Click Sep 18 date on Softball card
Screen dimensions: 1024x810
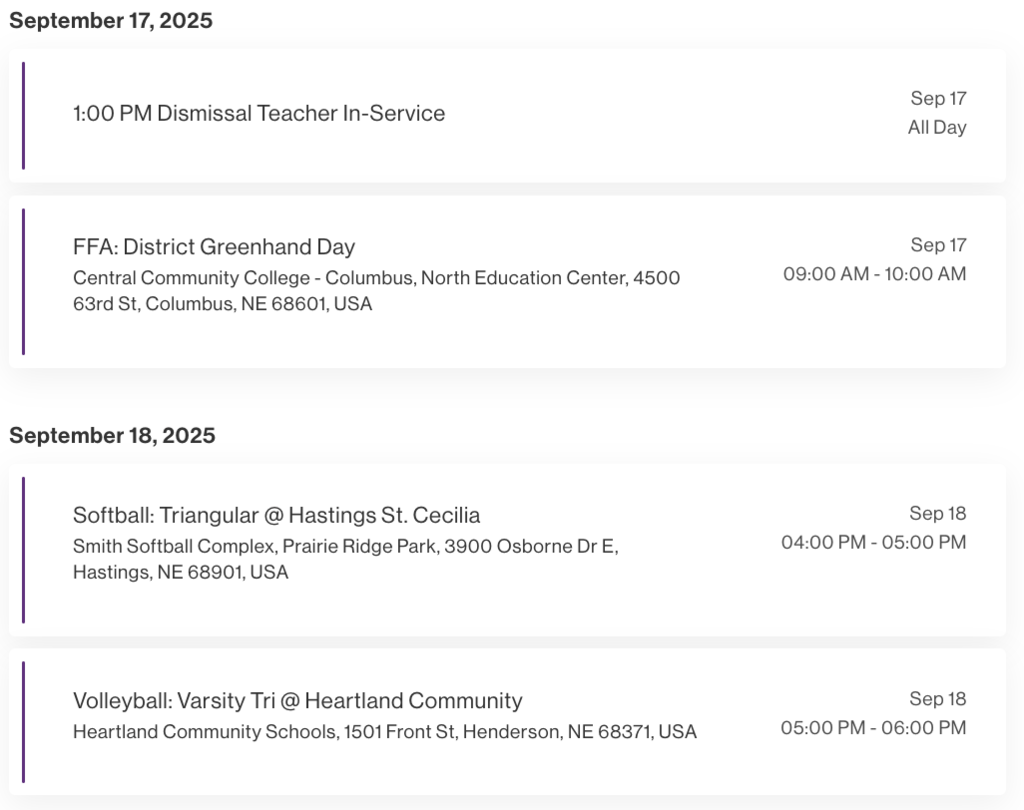[938, 513]
